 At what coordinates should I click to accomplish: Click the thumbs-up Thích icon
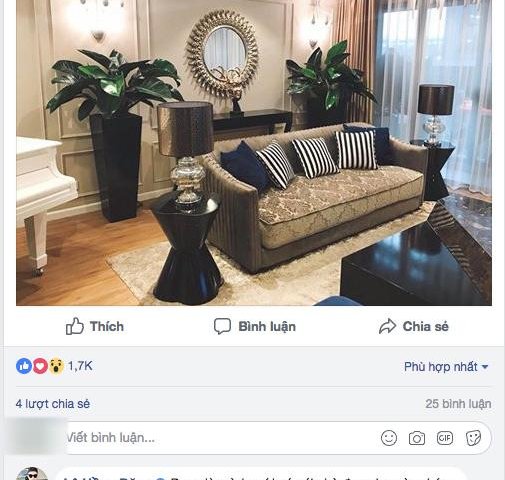coord(75,326)
